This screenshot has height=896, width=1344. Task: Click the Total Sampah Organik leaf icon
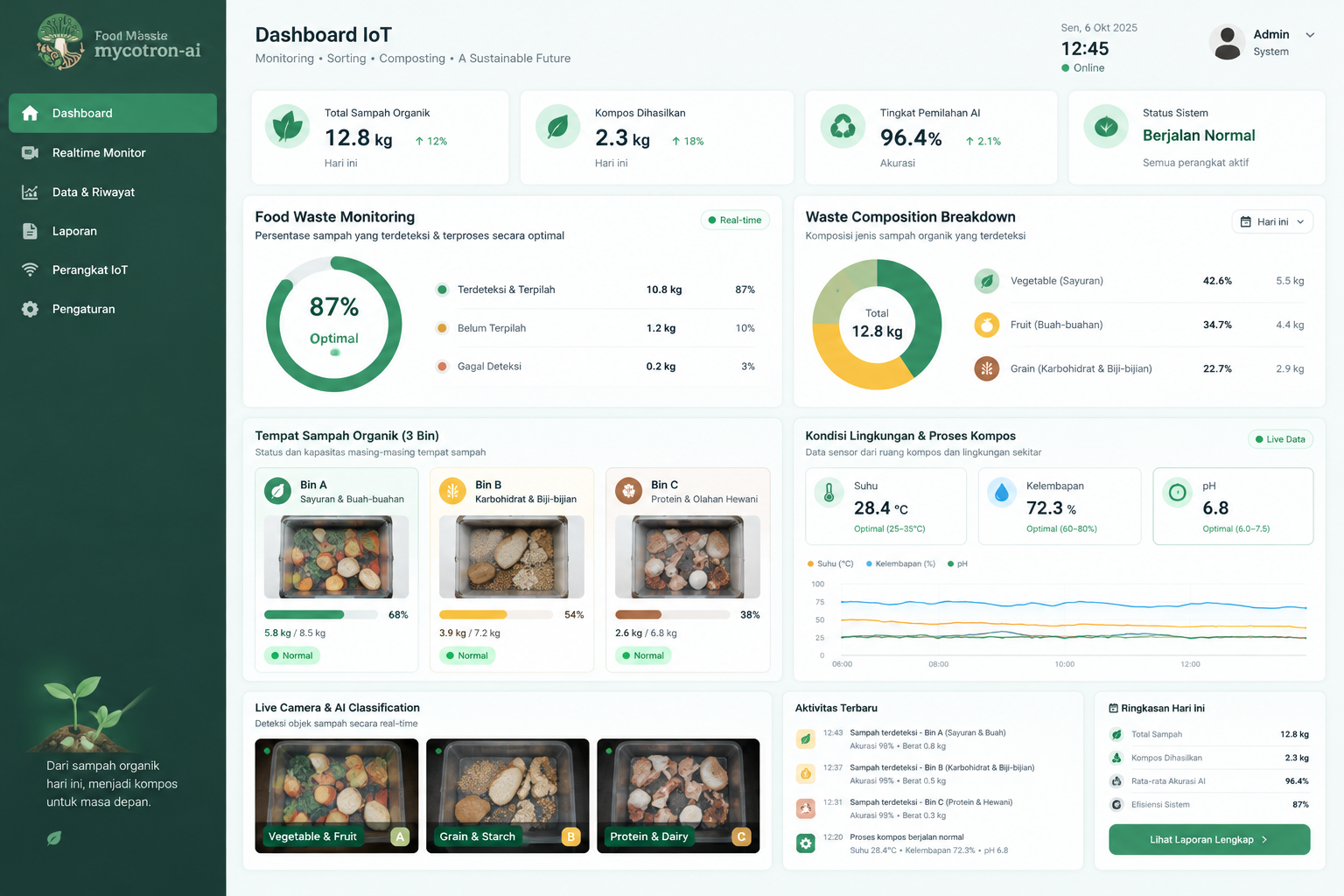click(x=287, y=127)
